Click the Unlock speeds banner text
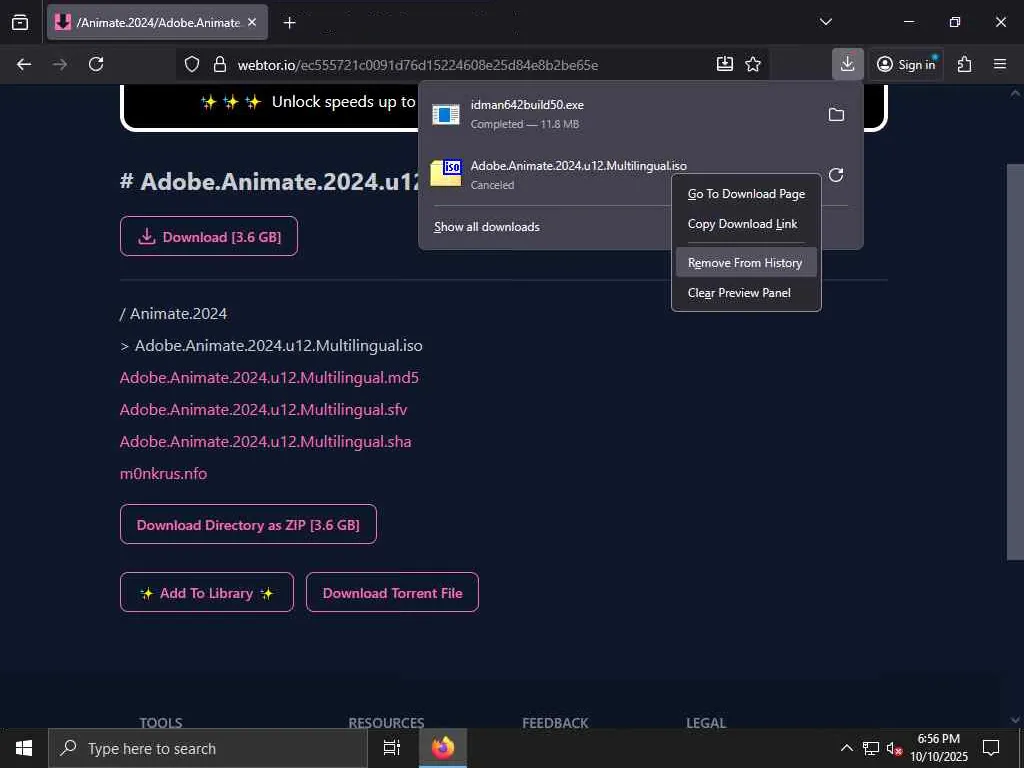Viewport: 1024px width, 768px height. pyautogui.click(x=344, y=102)
